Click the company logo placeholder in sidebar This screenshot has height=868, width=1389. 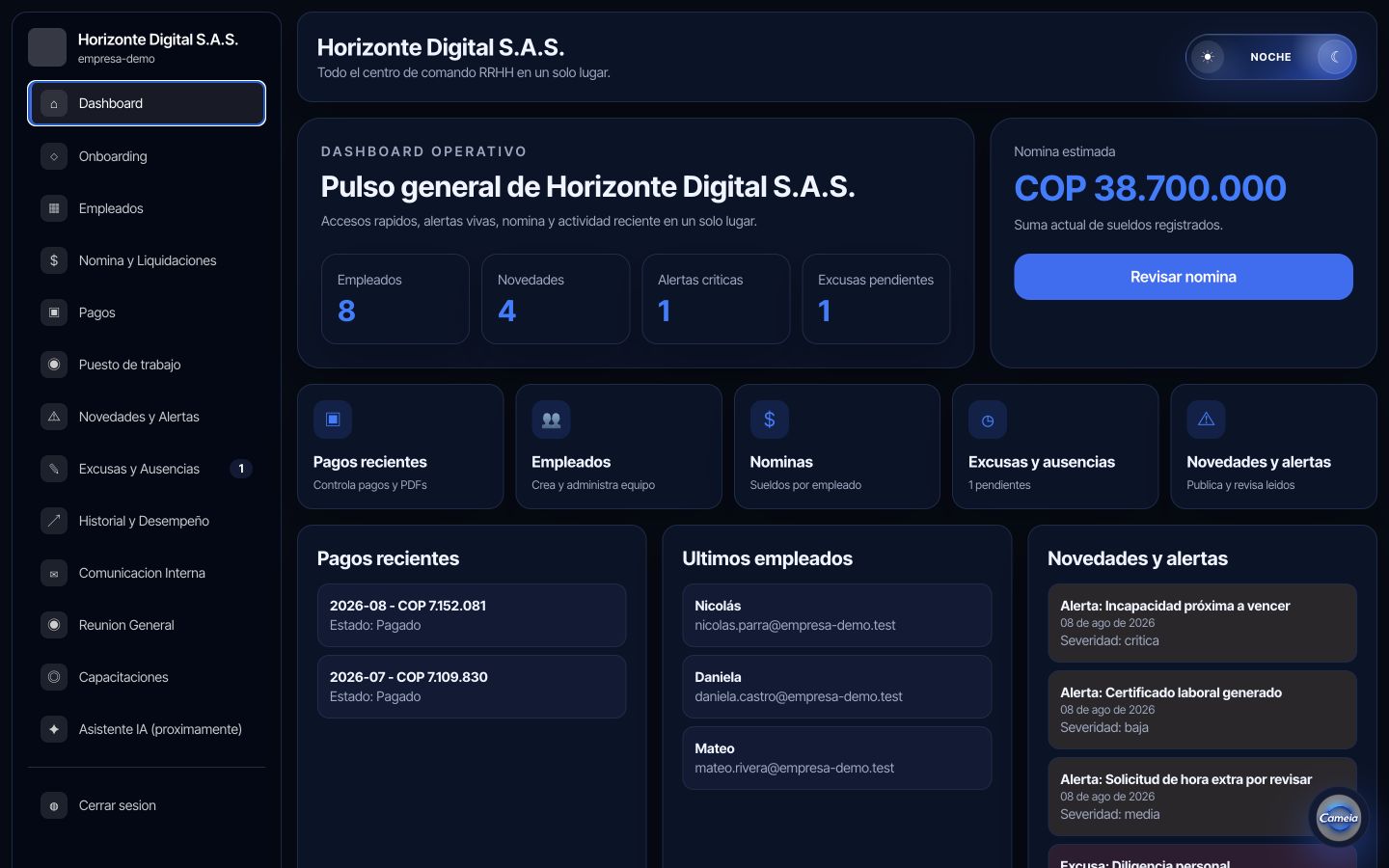click(47, 47)
